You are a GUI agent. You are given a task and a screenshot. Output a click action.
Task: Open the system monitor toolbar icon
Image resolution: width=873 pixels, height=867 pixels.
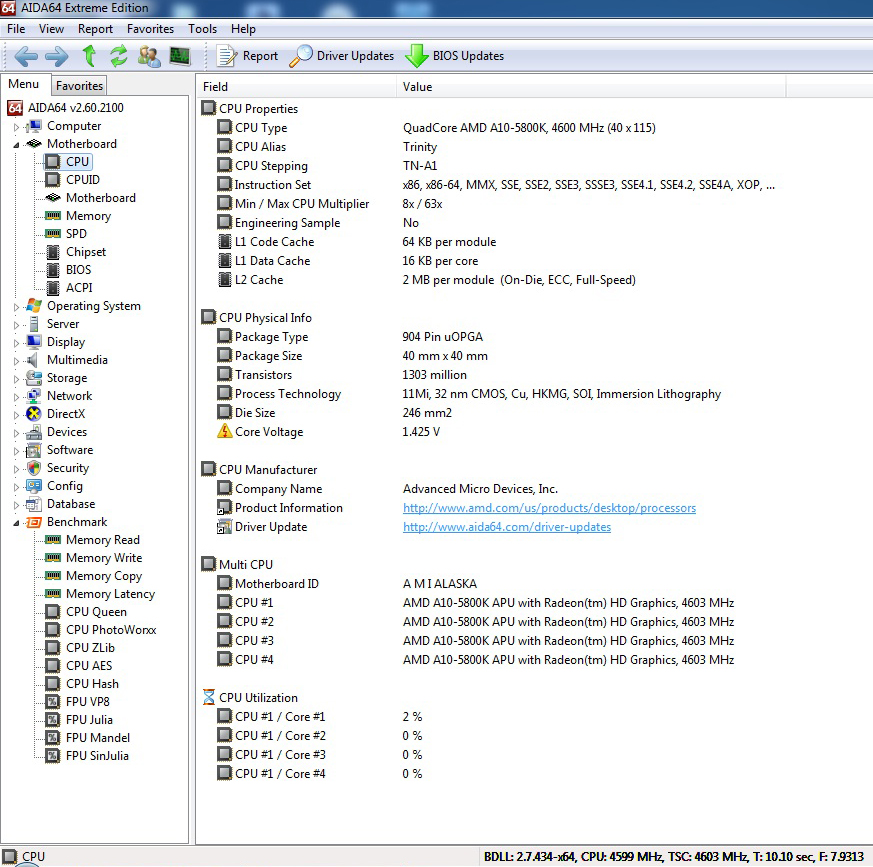[180, 56]
